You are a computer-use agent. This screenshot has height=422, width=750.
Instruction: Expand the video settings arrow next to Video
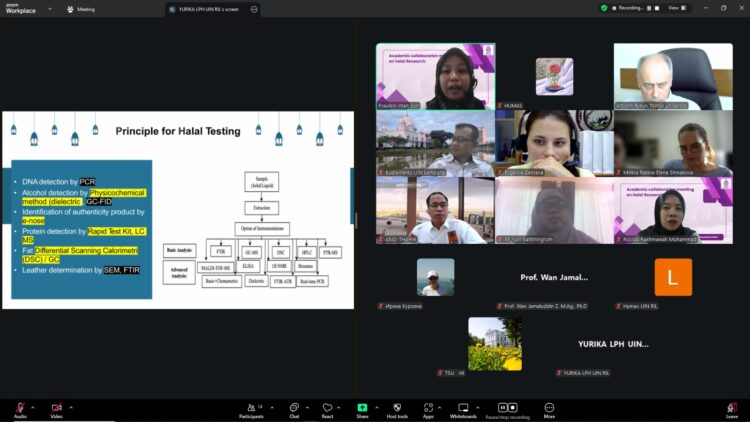[70, 406]
